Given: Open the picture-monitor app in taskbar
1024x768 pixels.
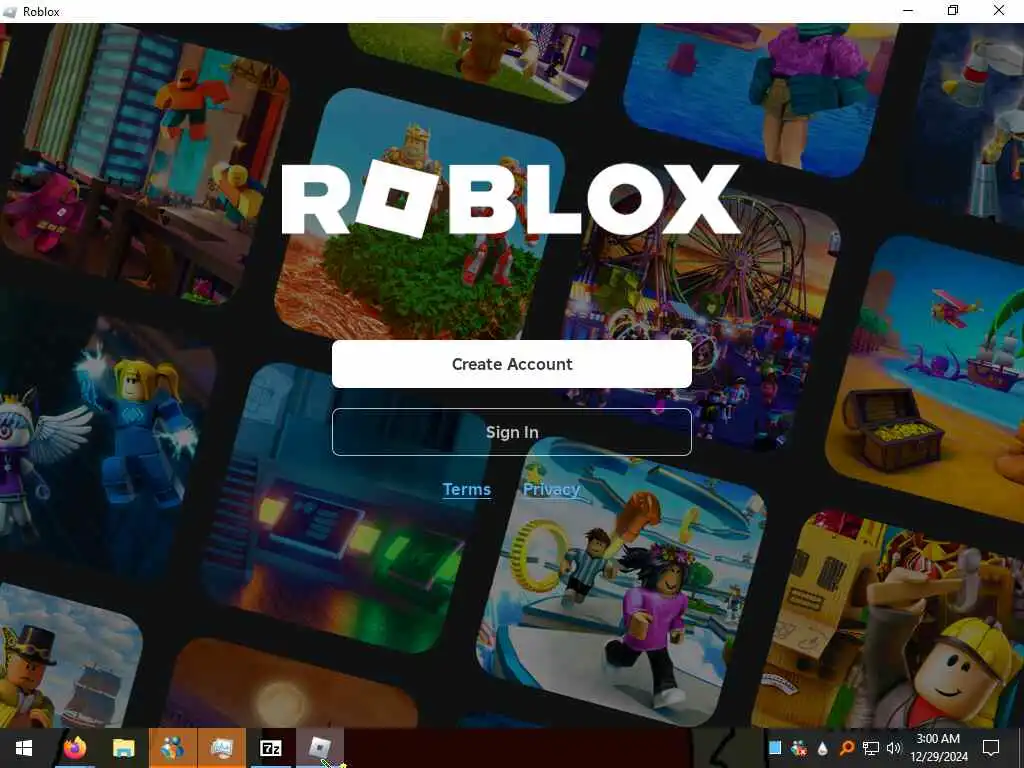Looking at the screenshot, I should tap(221, 748).
